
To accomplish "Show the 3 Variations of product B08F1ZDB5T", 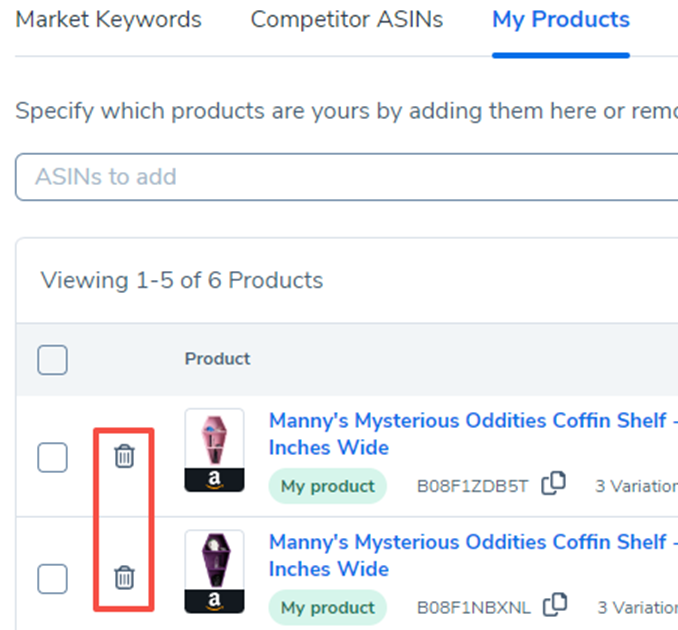I will click(637, 487).
